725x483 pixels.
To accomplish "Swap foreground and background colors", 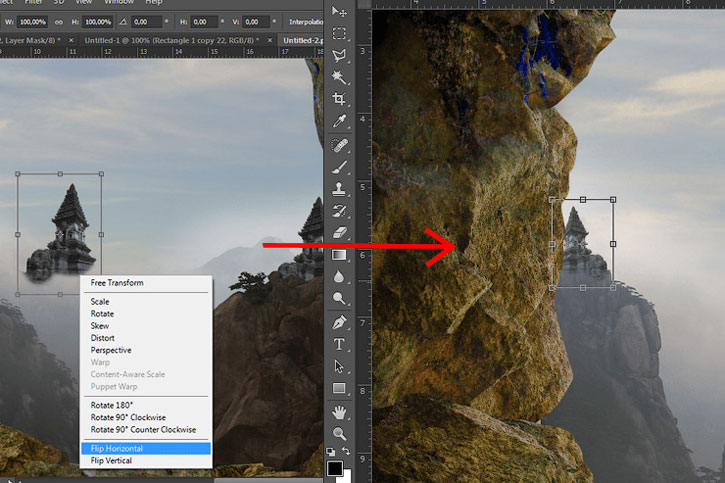I will tap(346, 451).
